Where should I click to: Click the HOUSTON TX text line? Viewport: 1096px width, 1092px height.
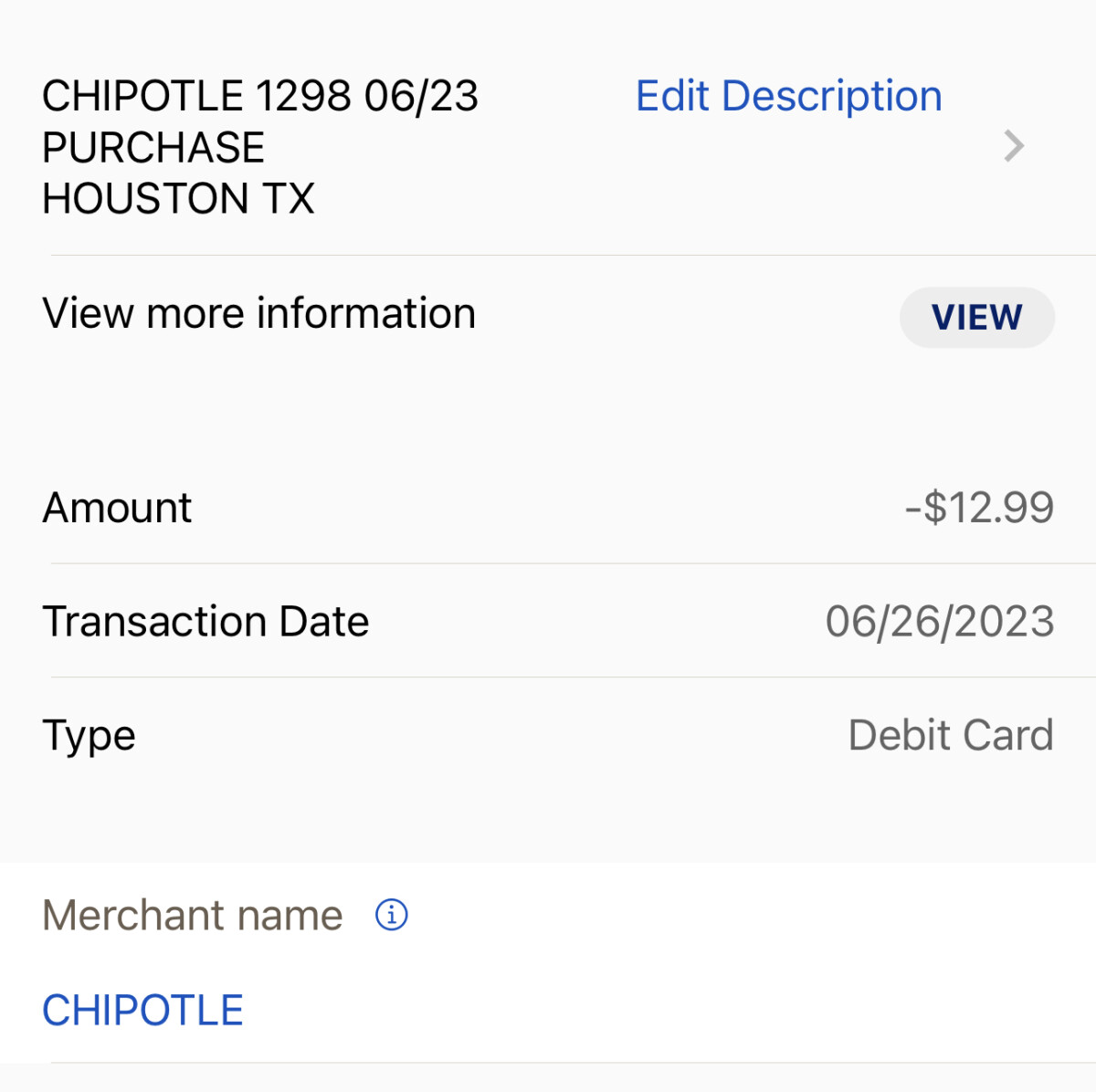click(x=178, y=199)
